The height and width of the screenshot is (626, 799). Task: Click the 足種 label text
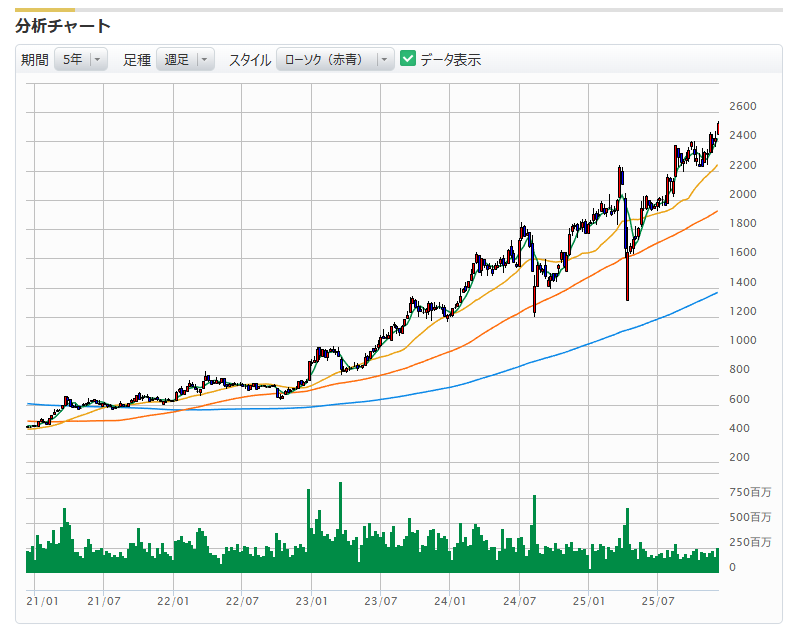pos(137,60)
